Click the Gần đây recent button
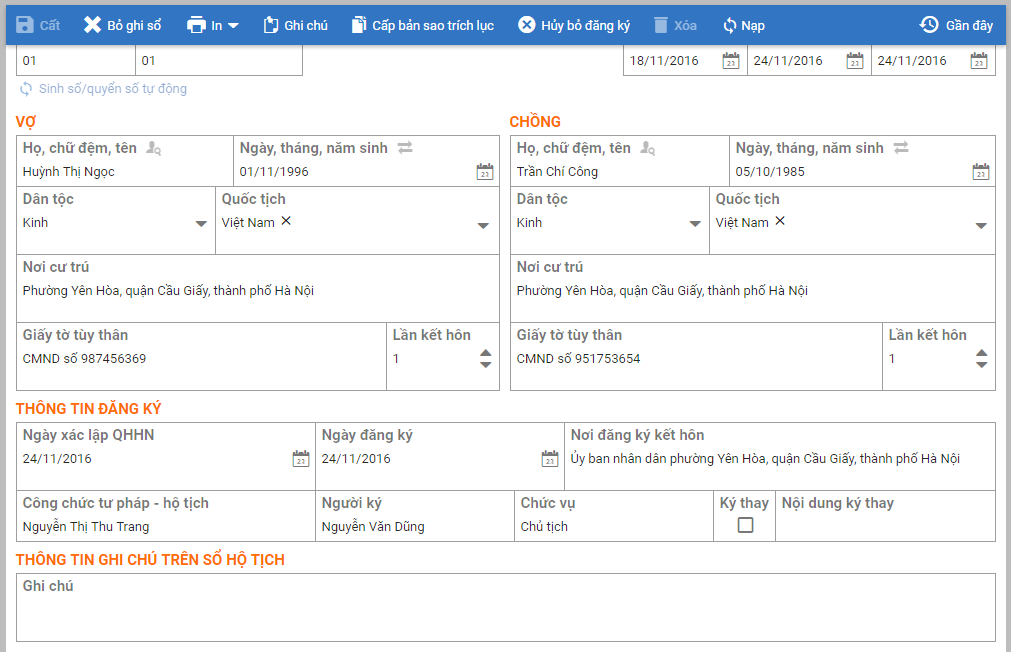The width and height of the screenshot is (1011, 652). [x=956, y=25]
